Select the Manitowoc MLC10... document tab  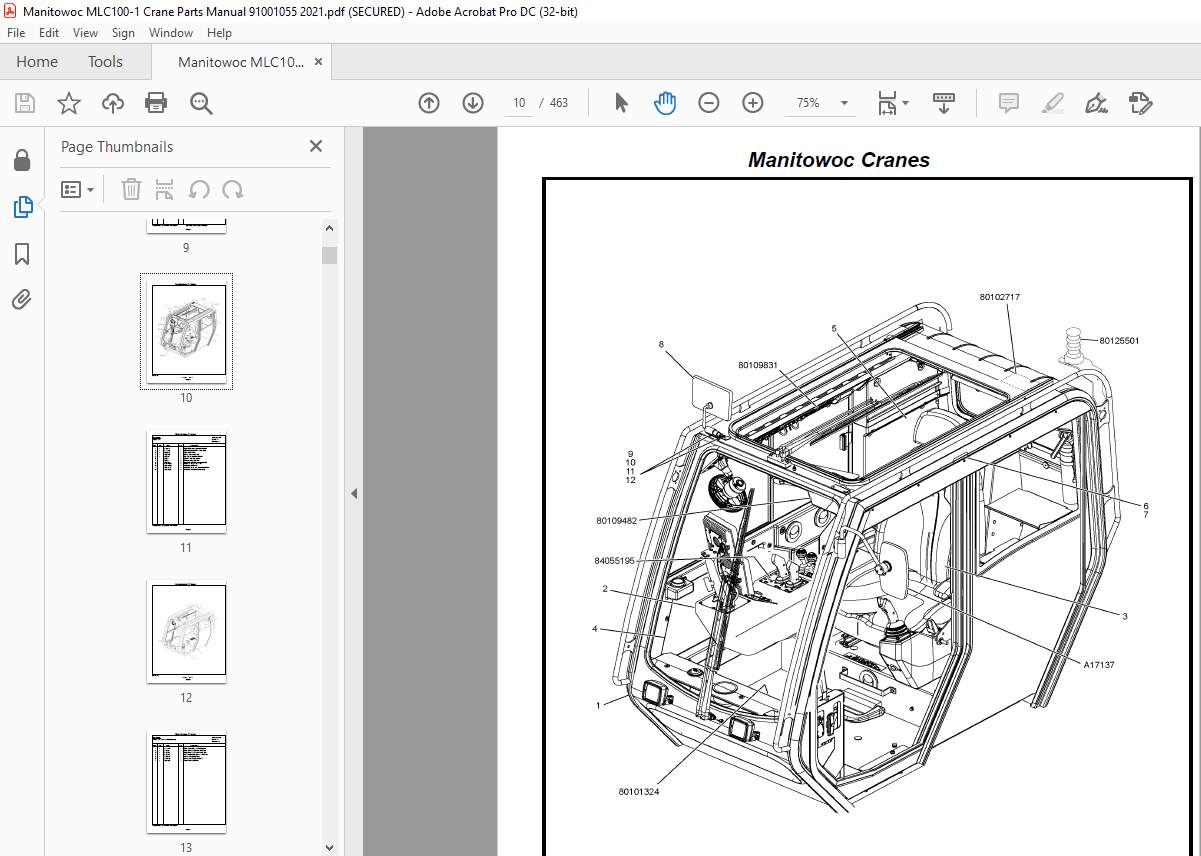pyautogui.click(x=241, y=62)
